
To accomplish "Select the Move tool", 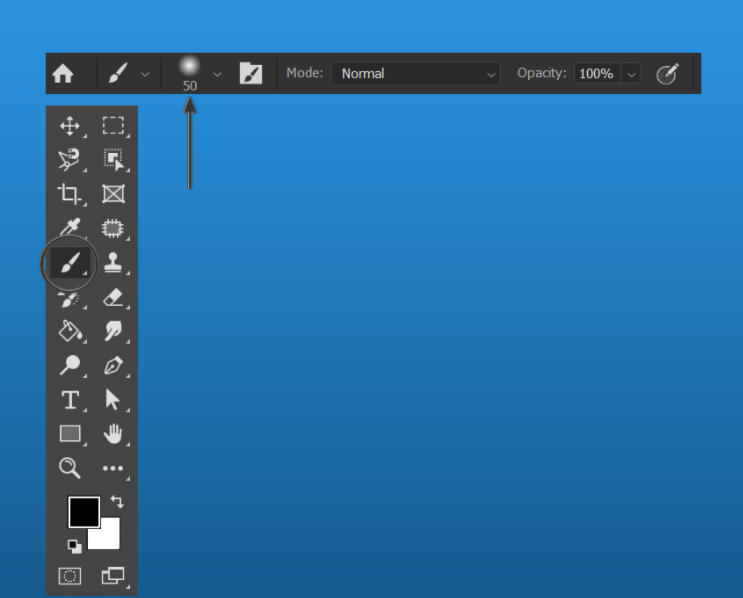I will coord(70,126).
